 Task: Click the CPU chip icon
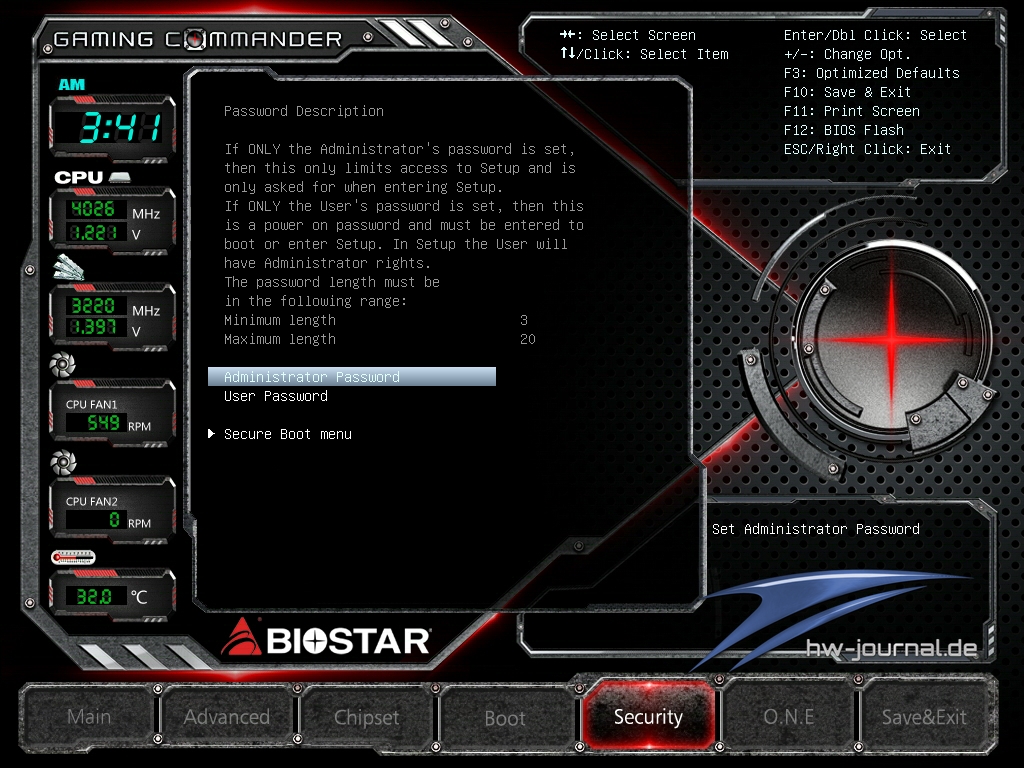point(120,177)
